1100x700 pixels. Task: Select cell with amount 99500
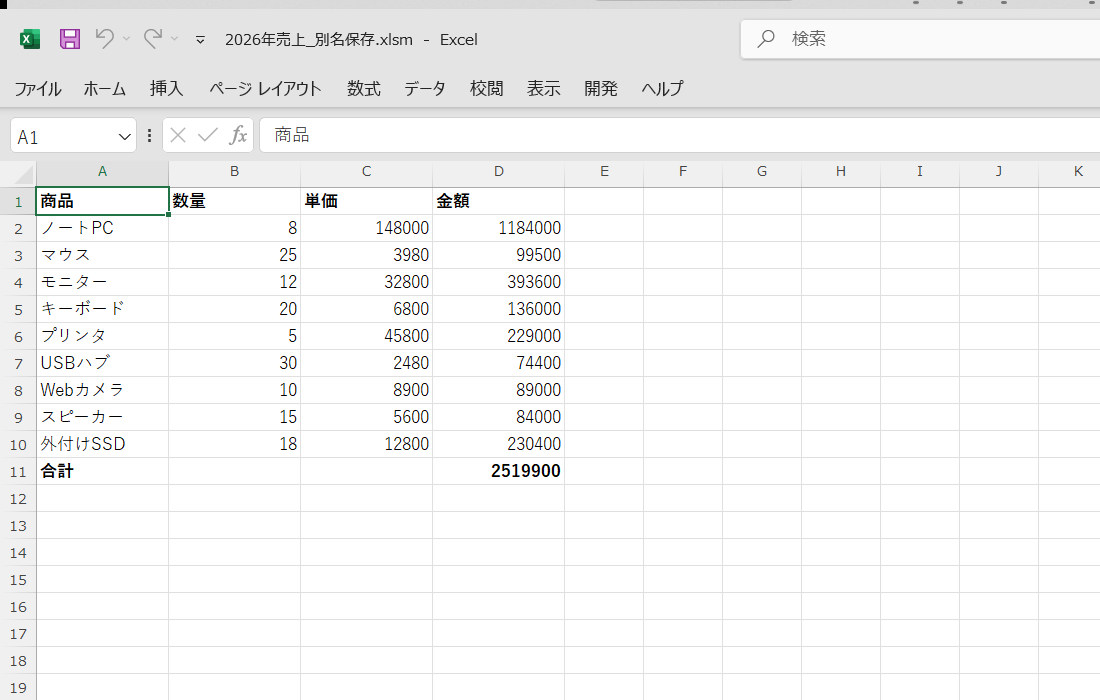(x=499, y=255)
